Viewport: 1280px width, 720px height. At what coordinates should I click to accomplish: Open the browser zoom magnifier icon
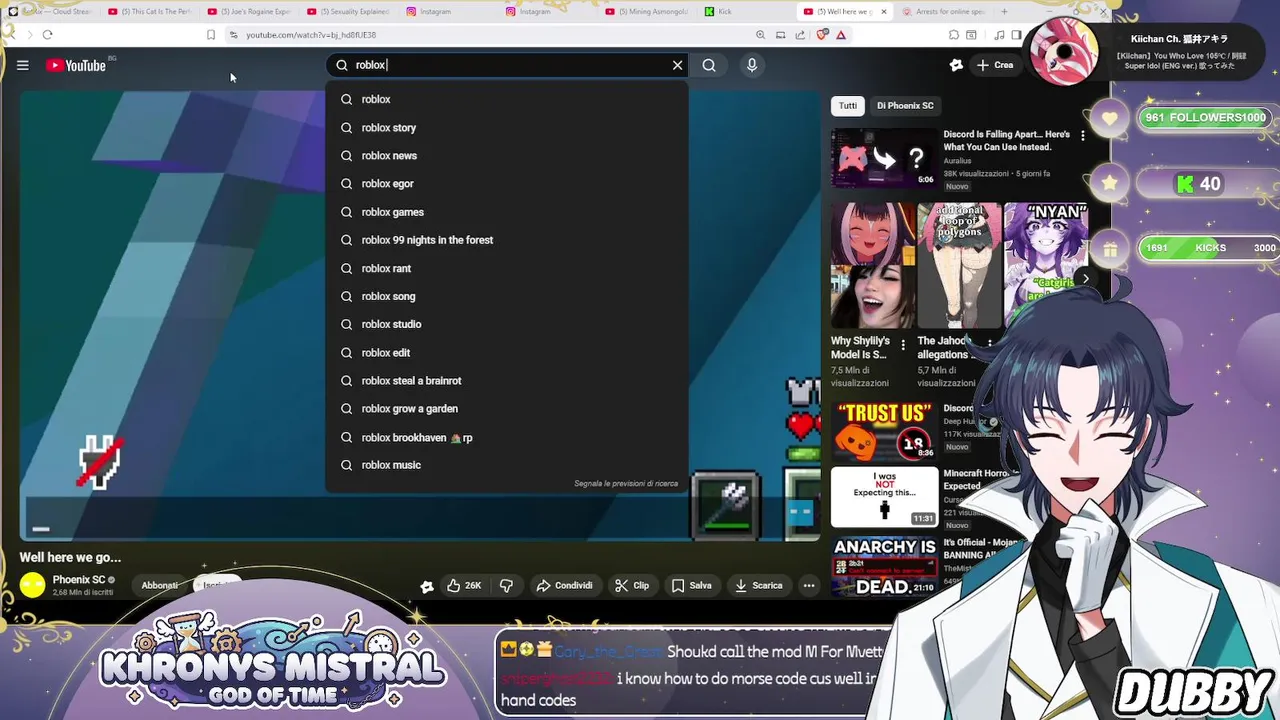pyautogui.click(x=760, y=35)
